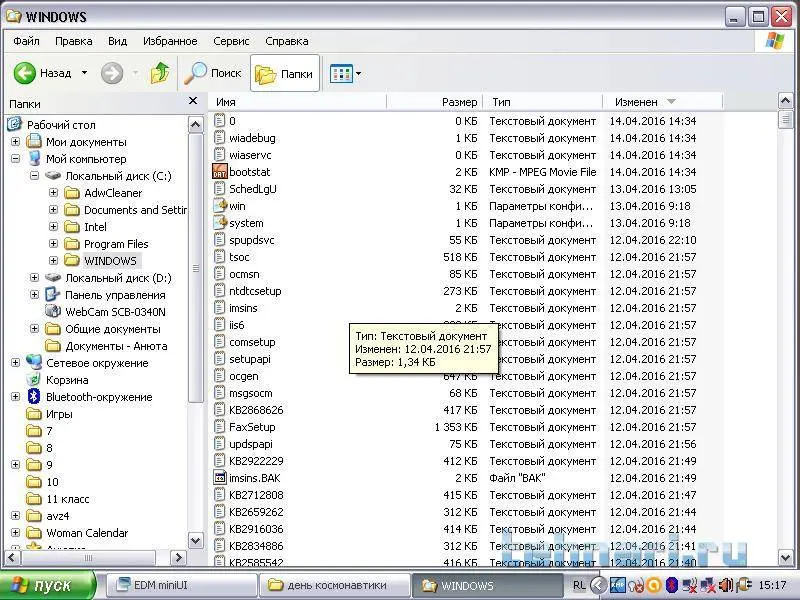The width and height of the screenshot is (800, 600).
Task: Click the Пуск start button
Action: pyautogui.click(x=48, y=585)
